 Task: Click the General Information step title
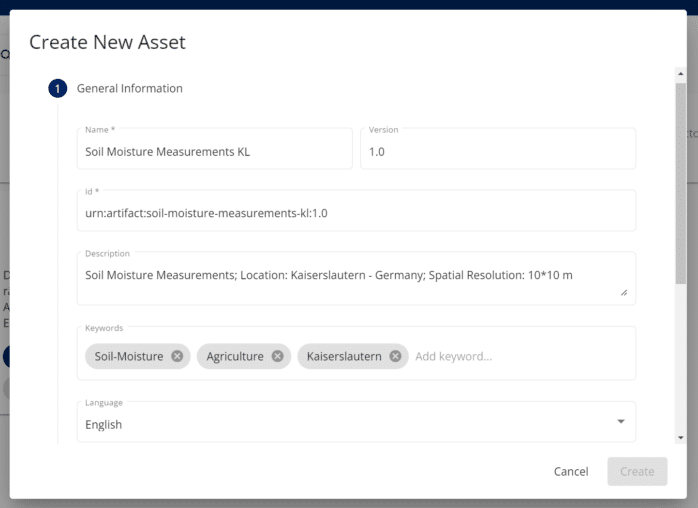tap(130, 89)
